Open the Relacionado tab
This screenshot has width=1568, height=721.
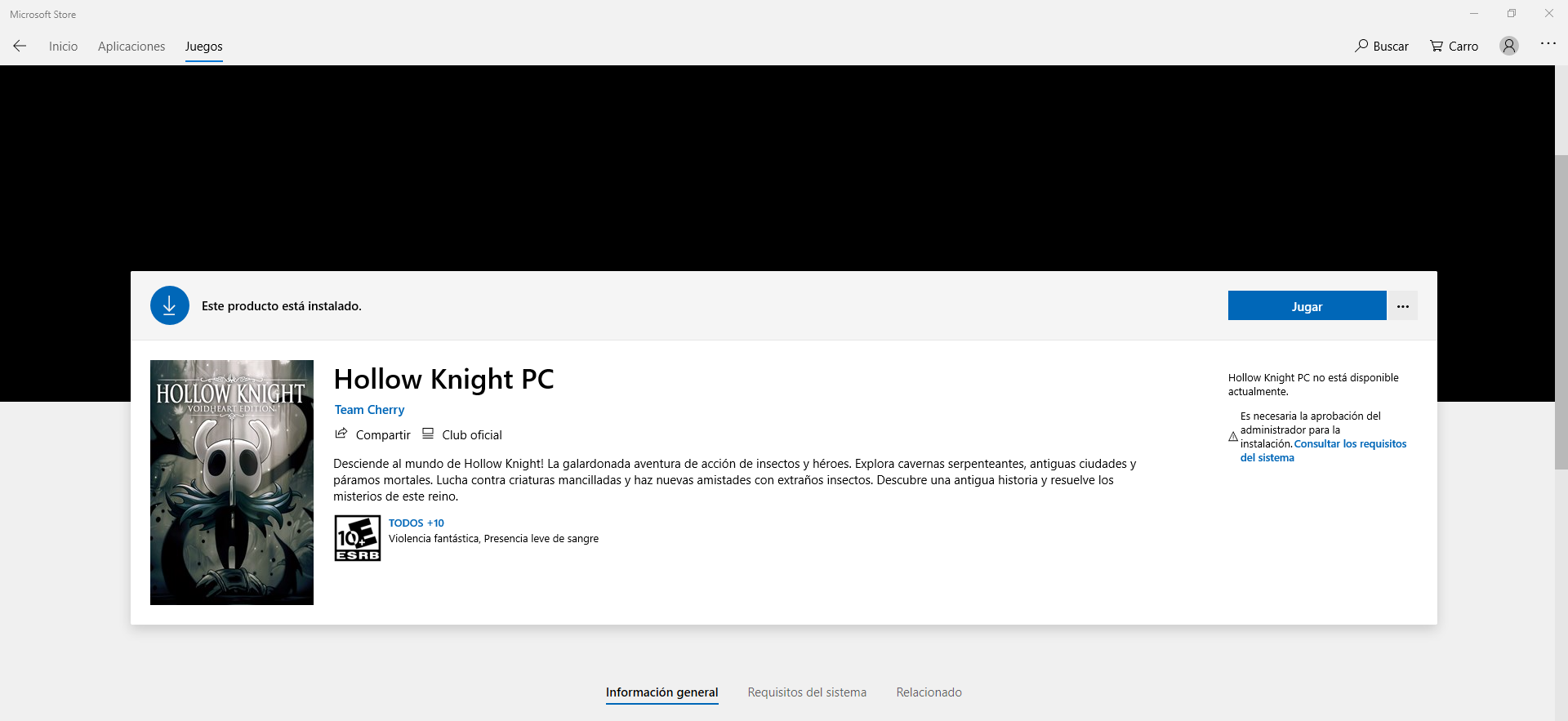pyautogui.click(x=929, y=692)
